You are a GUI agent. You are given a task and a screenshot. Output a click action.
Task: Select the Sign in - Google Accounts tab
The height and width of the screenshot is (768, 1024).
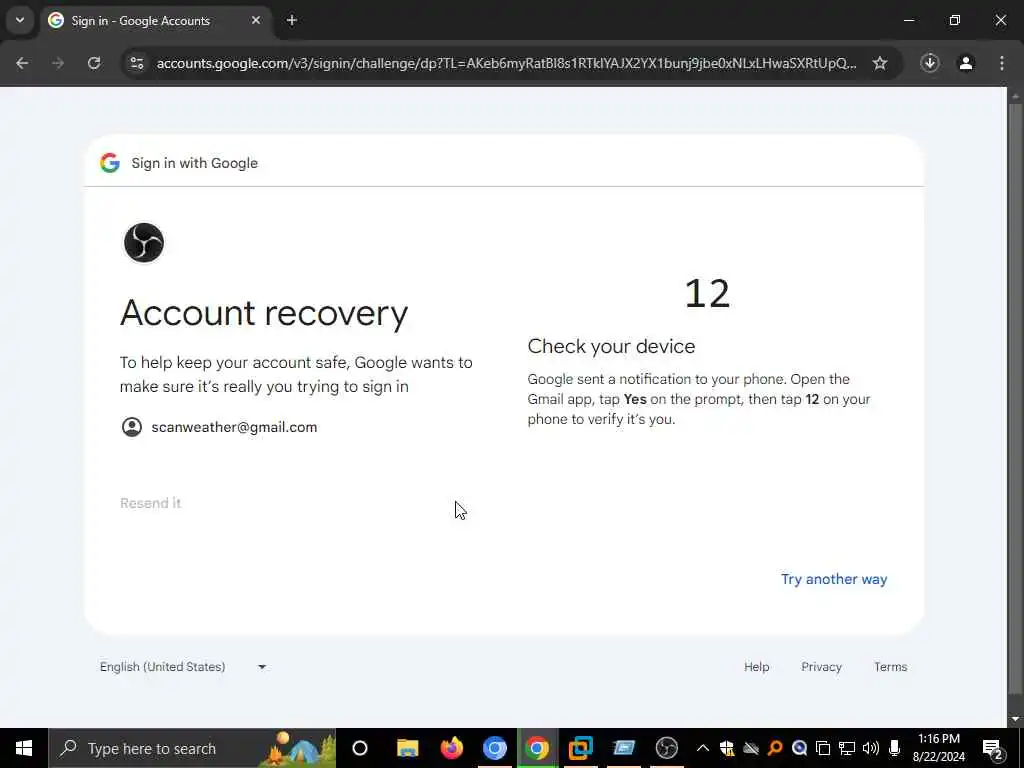click(x=155, y=21)
